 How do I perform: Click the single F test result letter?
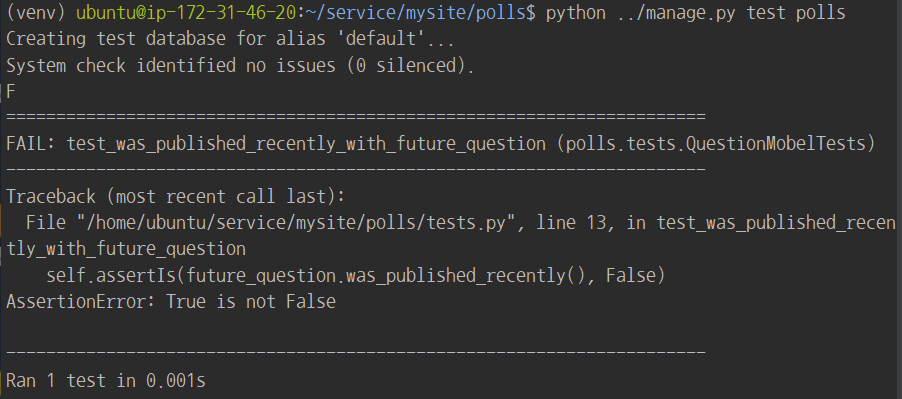point(11,92)
